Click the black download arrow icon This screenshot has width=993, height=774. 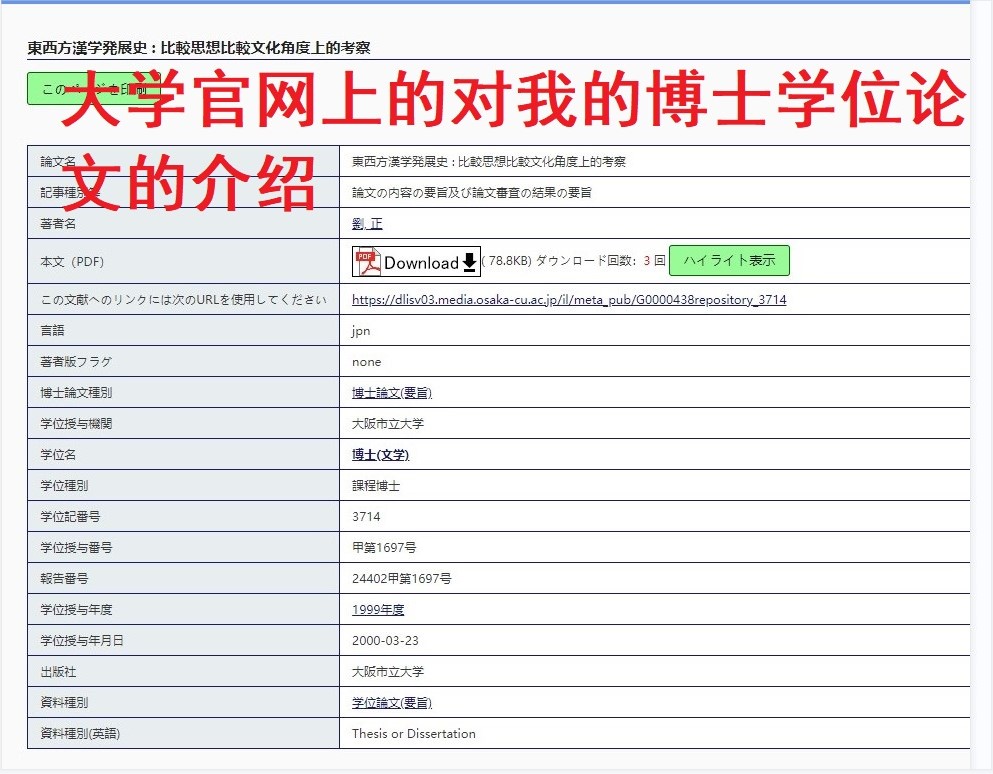point(470,262)
